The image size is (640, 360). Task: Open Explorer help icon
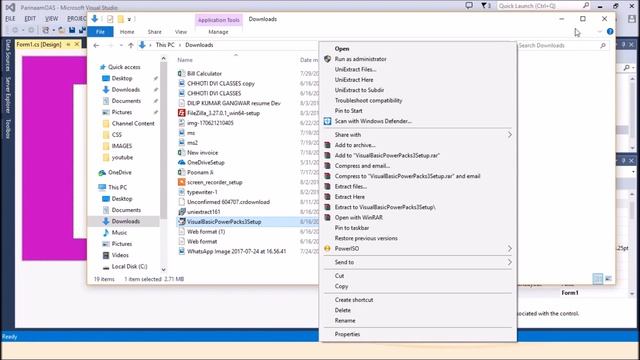coord(610,31)
